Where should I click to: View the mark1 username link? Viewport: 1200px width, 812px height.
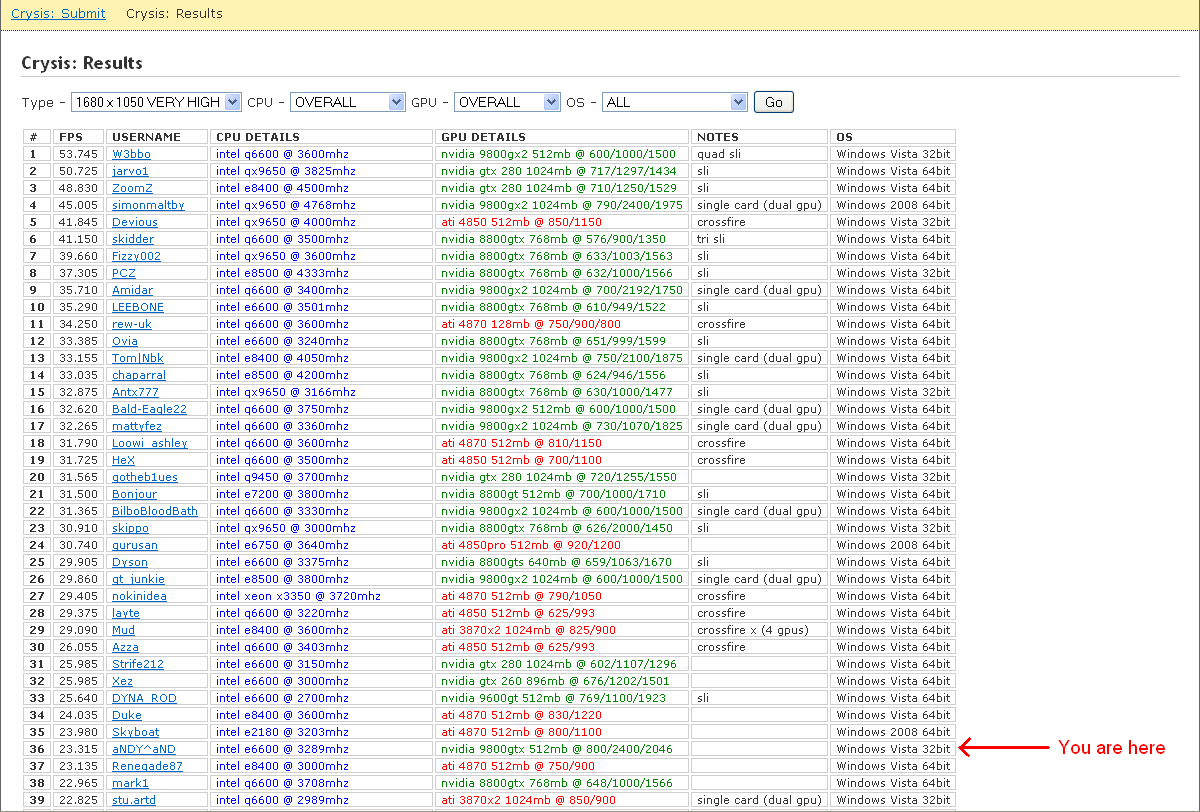(130, 783)
